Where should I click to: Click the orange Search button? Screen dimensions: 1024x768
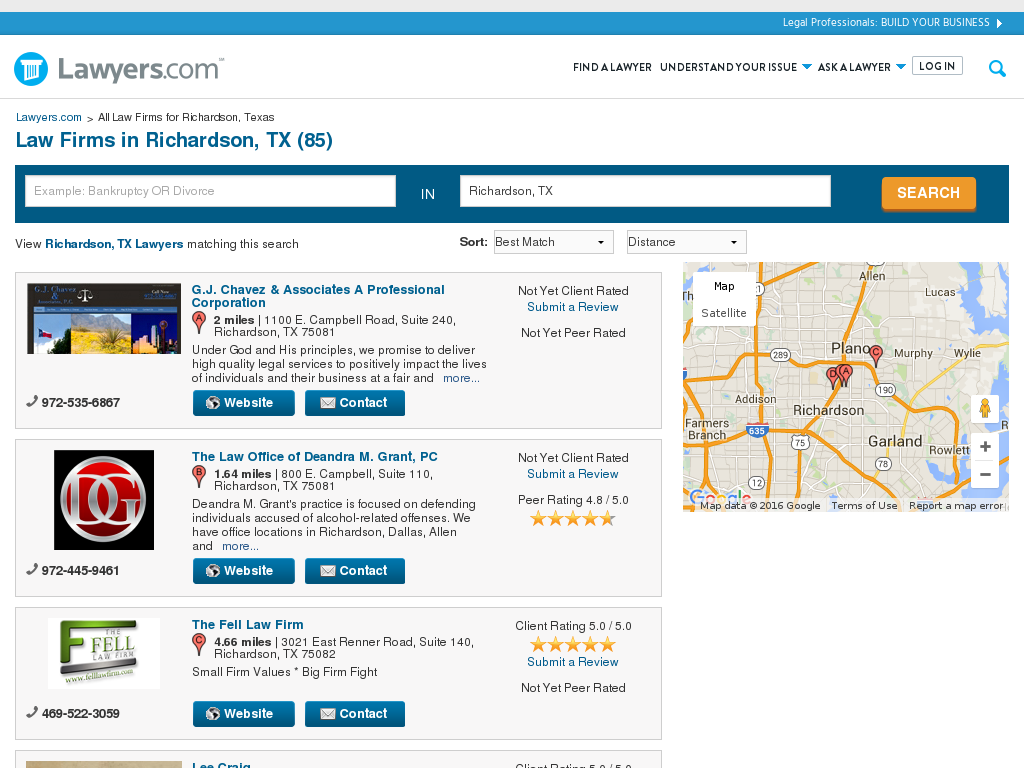coord(929,193)
